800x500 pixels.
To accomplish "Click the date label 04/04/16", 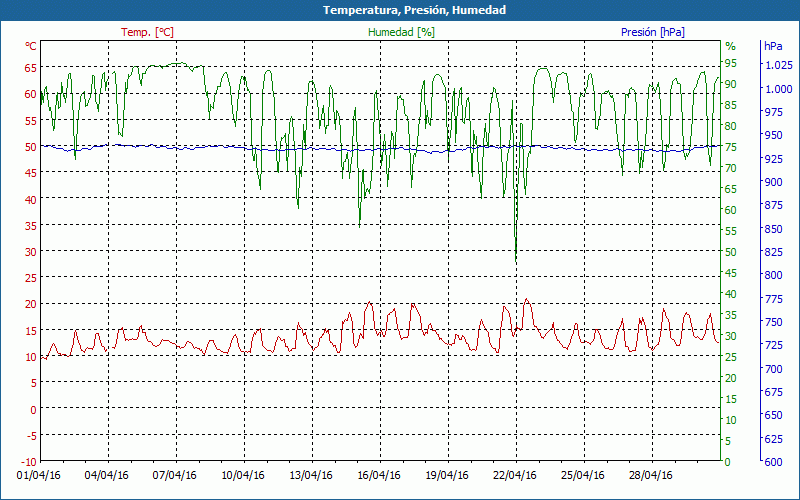I will pyautogui.click(x=107, y=475).
